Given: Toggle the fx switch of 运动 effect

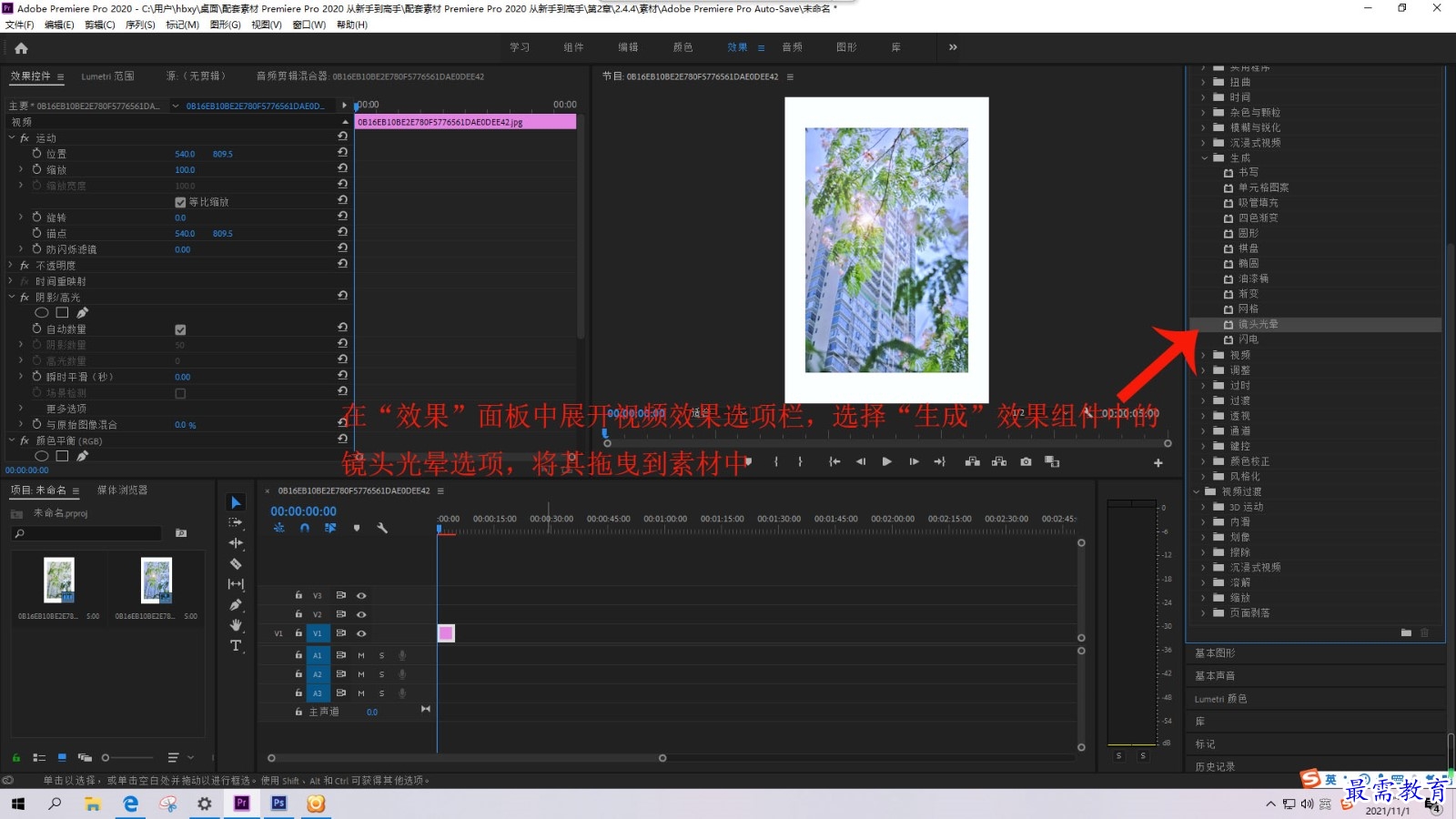Looking at the screenshot, I should [x=25, y=138].
